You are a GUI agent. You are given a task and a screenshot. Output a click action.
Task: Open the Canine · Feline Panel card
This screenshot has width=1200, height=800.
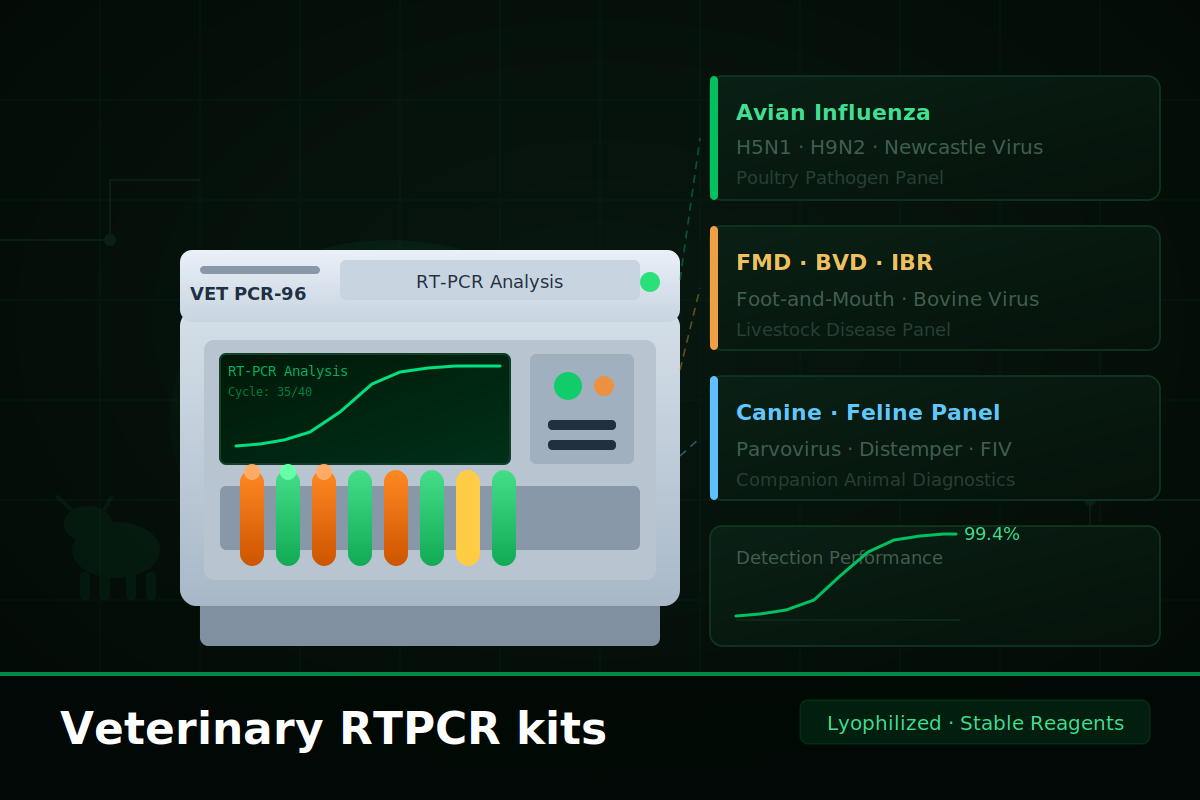click(935, 438)
